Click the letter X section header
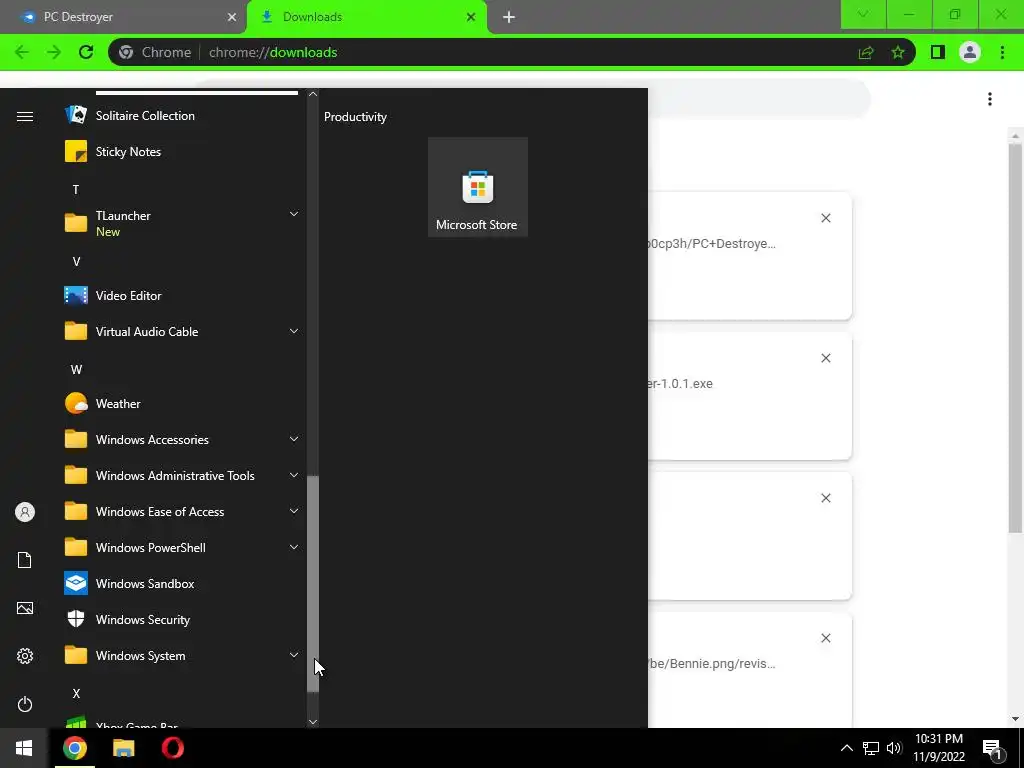The image size is (1024, 768). click(76, 694)
